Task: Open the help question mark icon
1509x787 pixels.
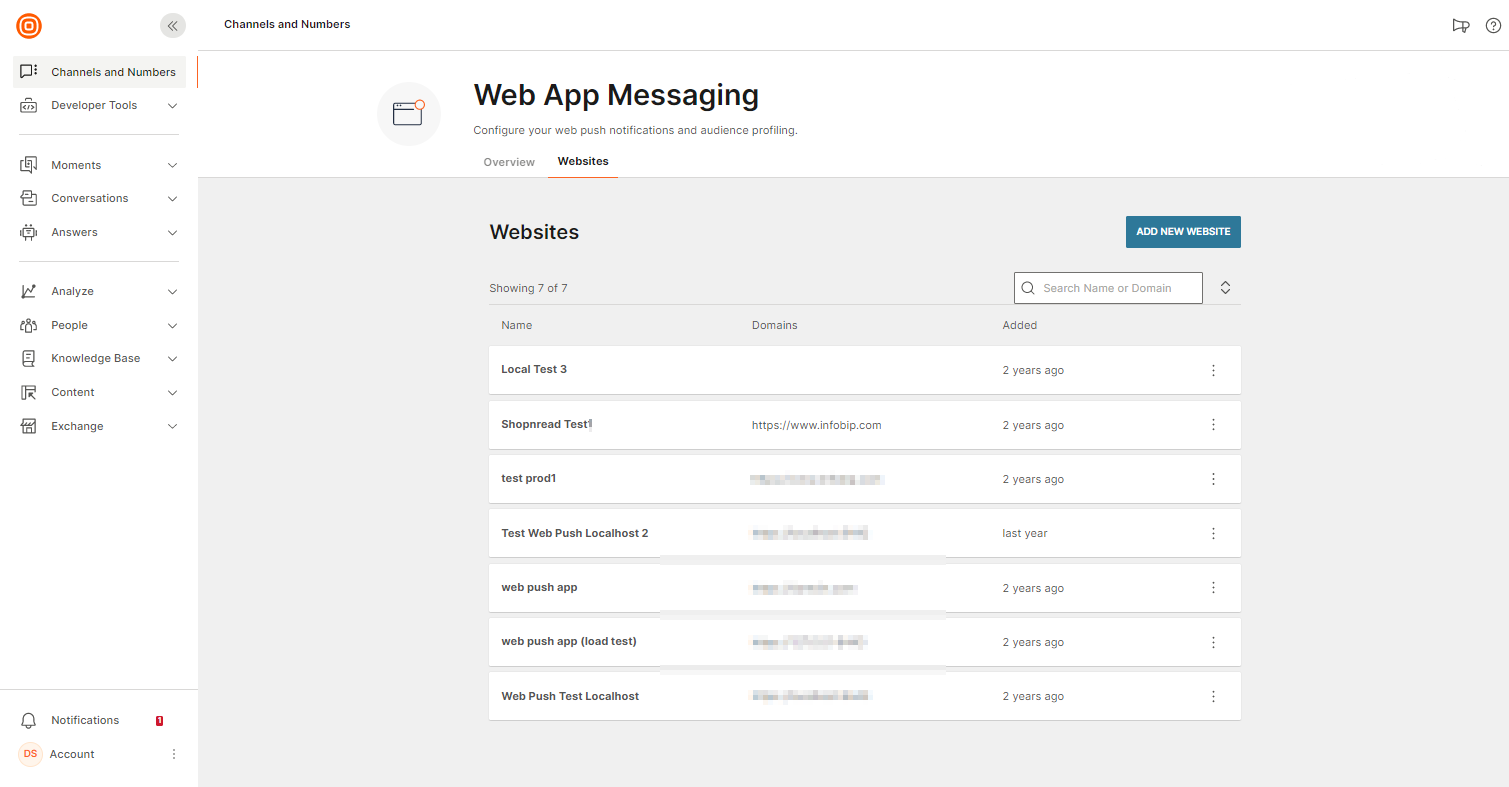Action: point(1493,26)
